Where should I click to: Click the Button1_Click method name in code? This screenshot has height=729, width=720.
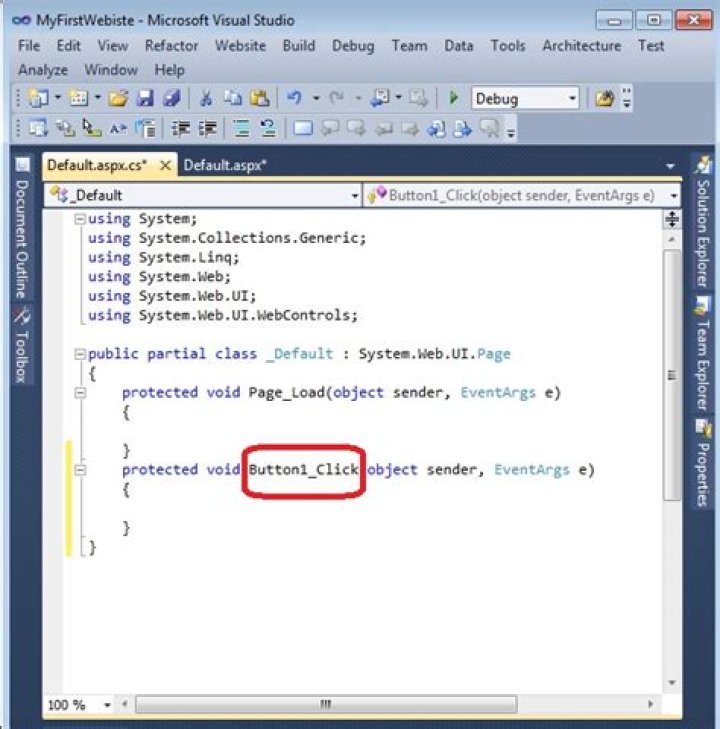[304, 470]
